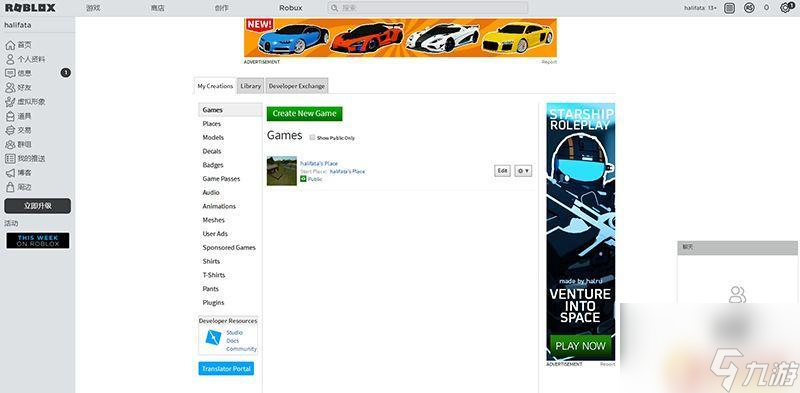Expand the gear dropdown next to Edit
The height and width of the screenshot is (393, 800).
(x=523, y=171)
